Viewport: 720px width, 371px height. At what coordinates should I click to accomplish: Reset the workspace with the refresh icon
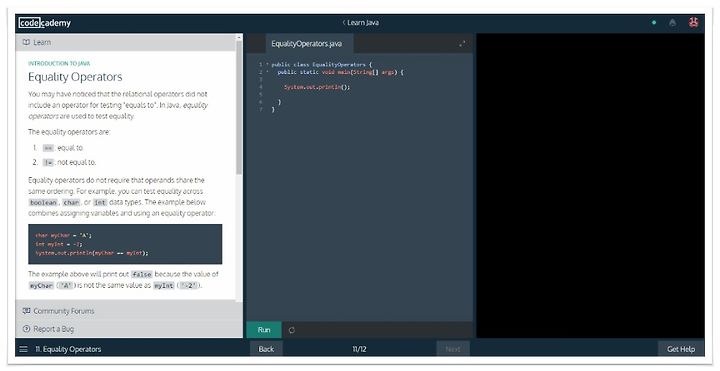[x=292, y=330]
